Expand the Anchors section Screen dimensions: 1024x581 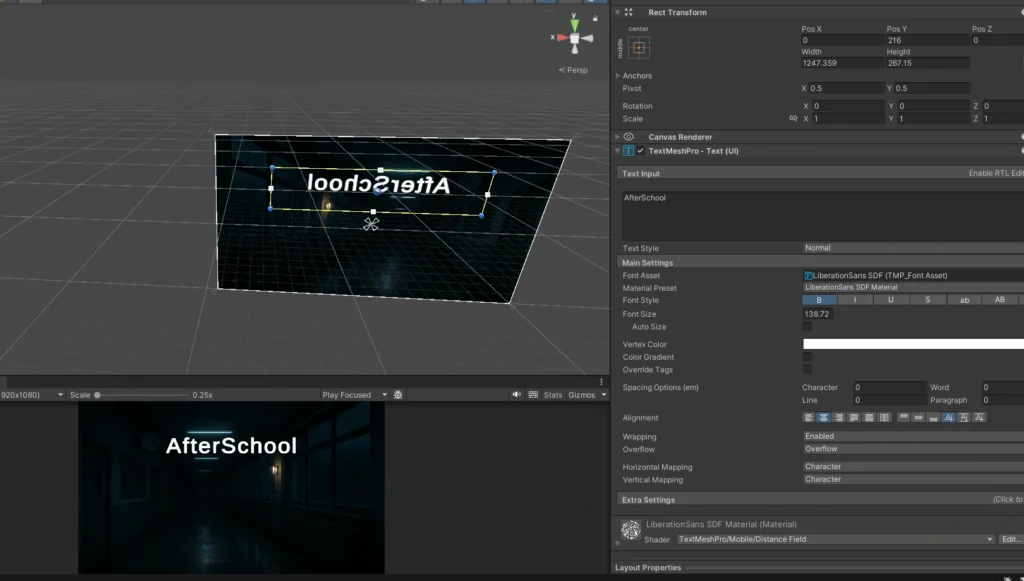[618, 76]
